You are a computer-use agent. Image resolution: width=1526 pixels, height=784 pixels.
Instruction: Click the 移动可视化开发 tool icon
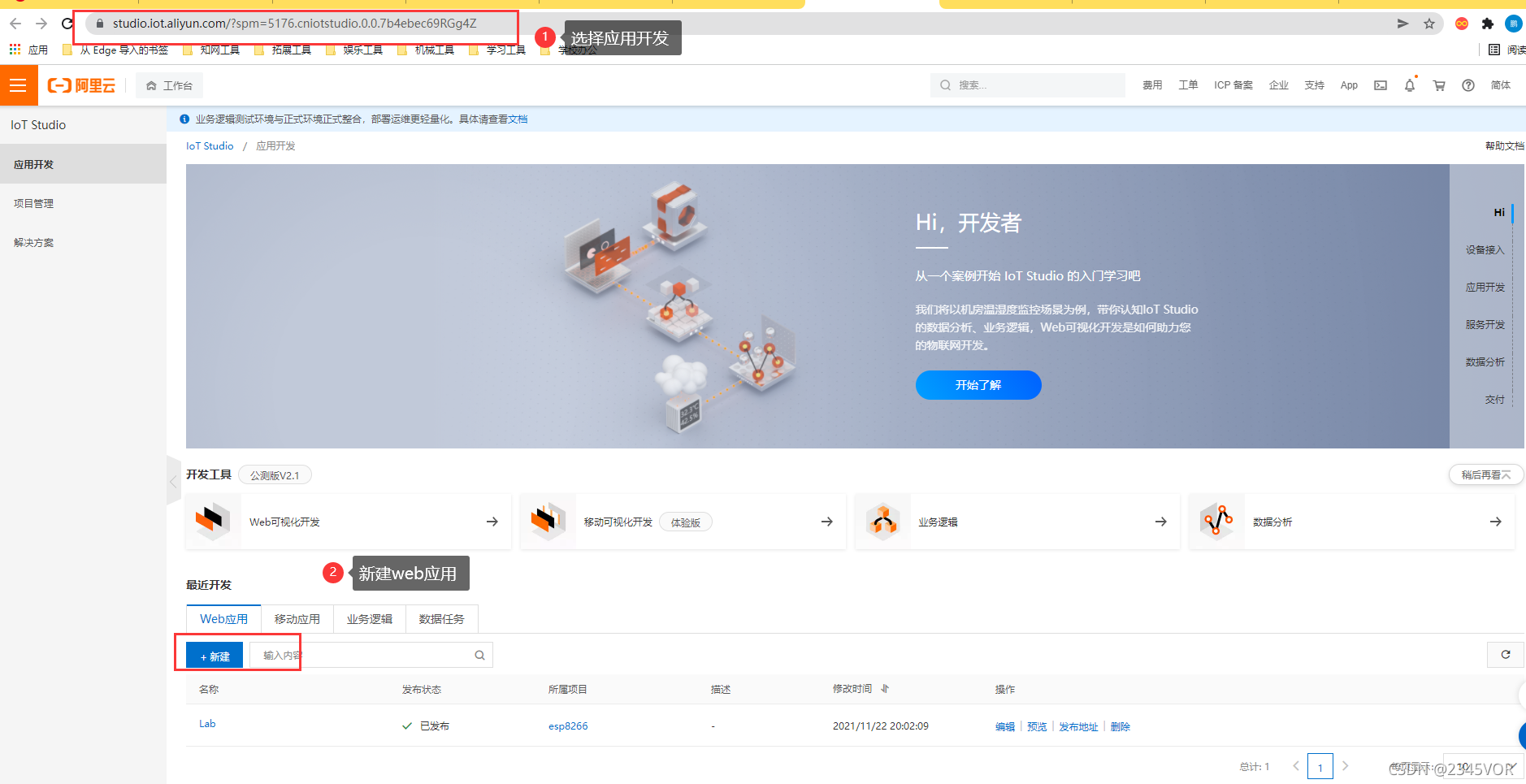coord(548,521)
